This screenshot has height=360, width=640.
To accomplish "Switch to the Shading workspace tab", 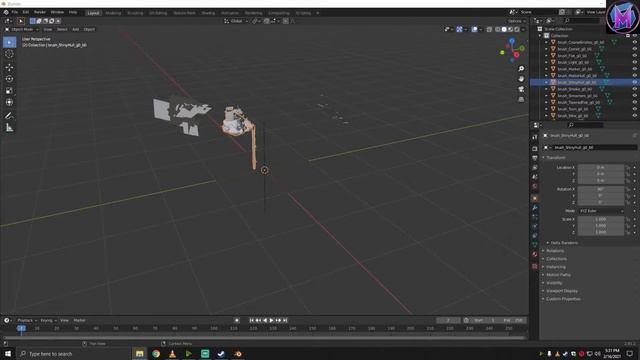I will (208, 13).
